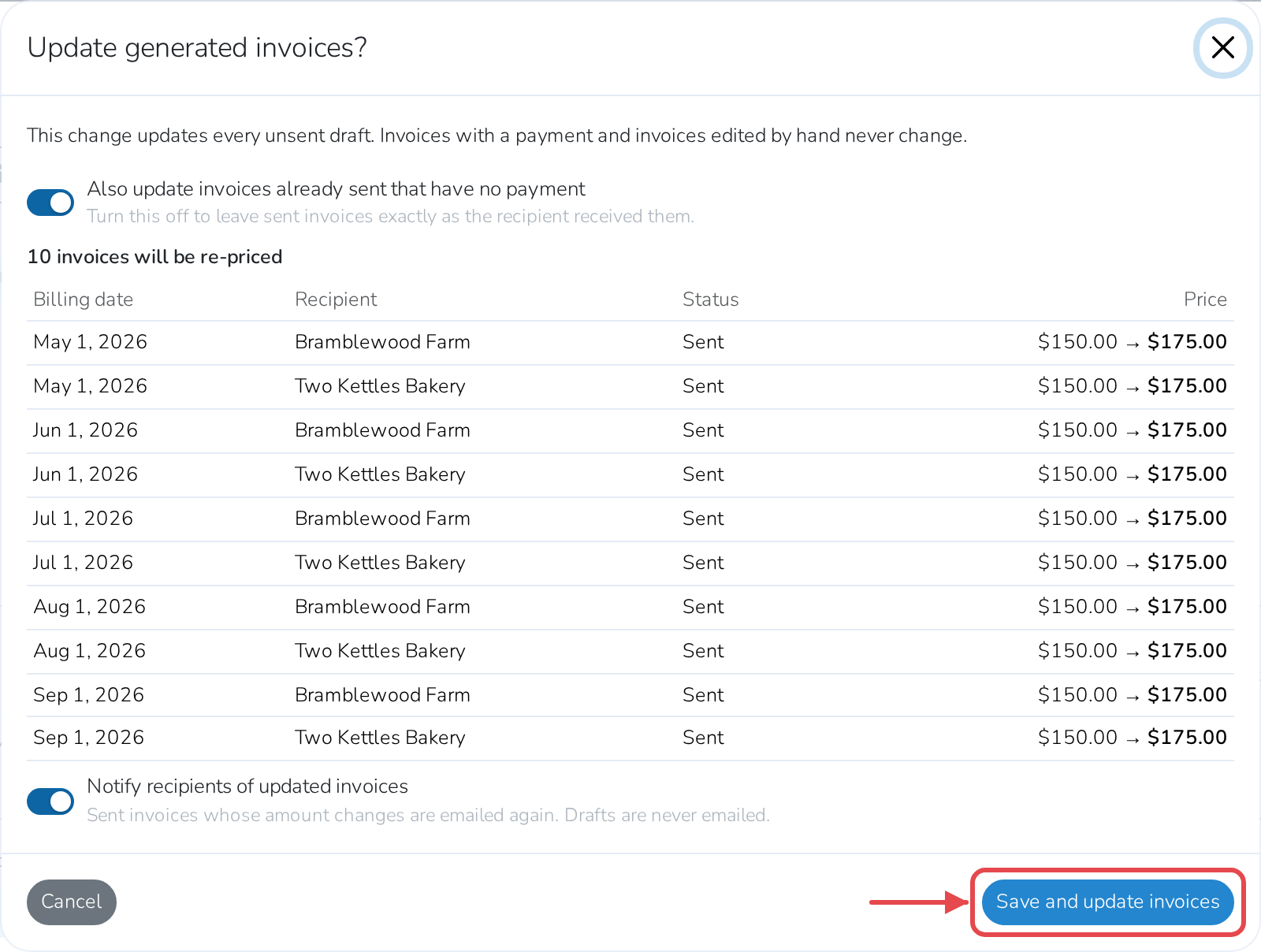Select the $150.00 old price in Sep 1 Two Kettles row
The width and height of the screenshot is (1261, 952).
1077,738
